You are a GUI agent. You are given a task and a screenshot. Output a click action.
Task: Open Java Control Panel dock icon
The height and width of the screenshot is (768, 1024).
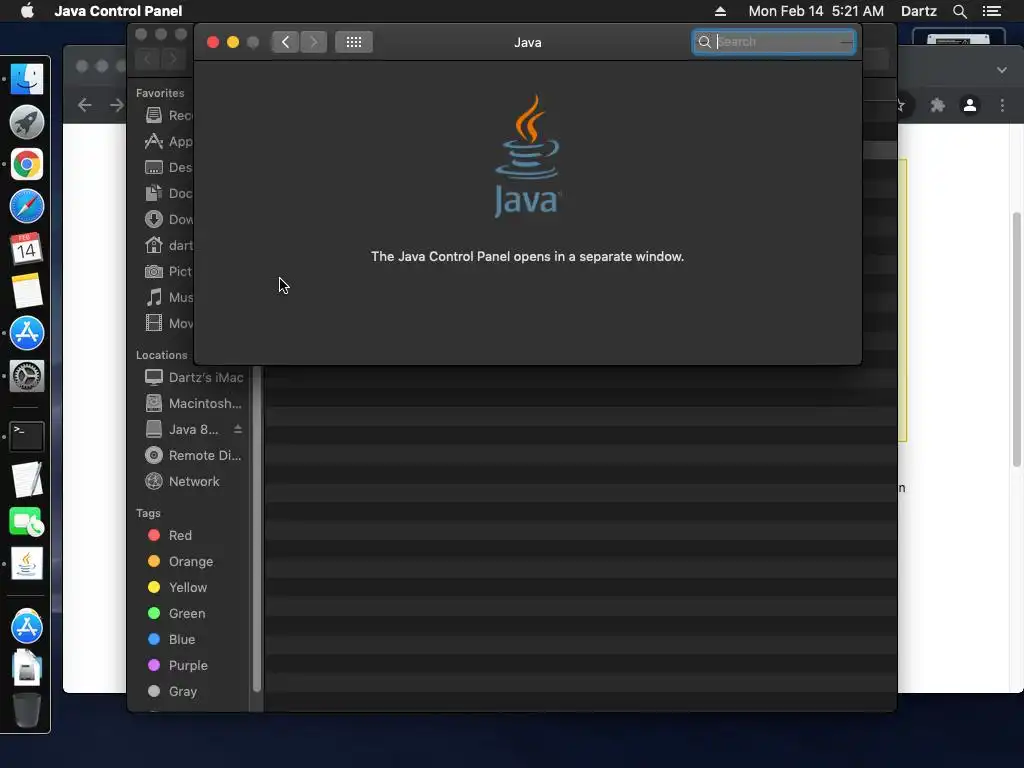pyautogui.click(x=27, y=564)
